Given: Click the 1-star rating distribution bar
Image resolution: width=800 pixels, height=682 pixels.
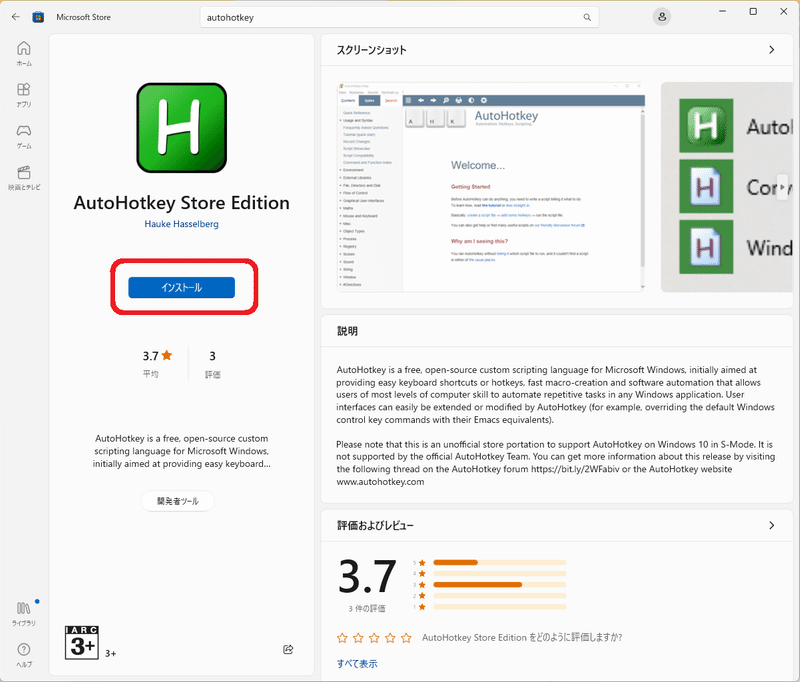Looking at the screenshot, I should pos(499,607).
